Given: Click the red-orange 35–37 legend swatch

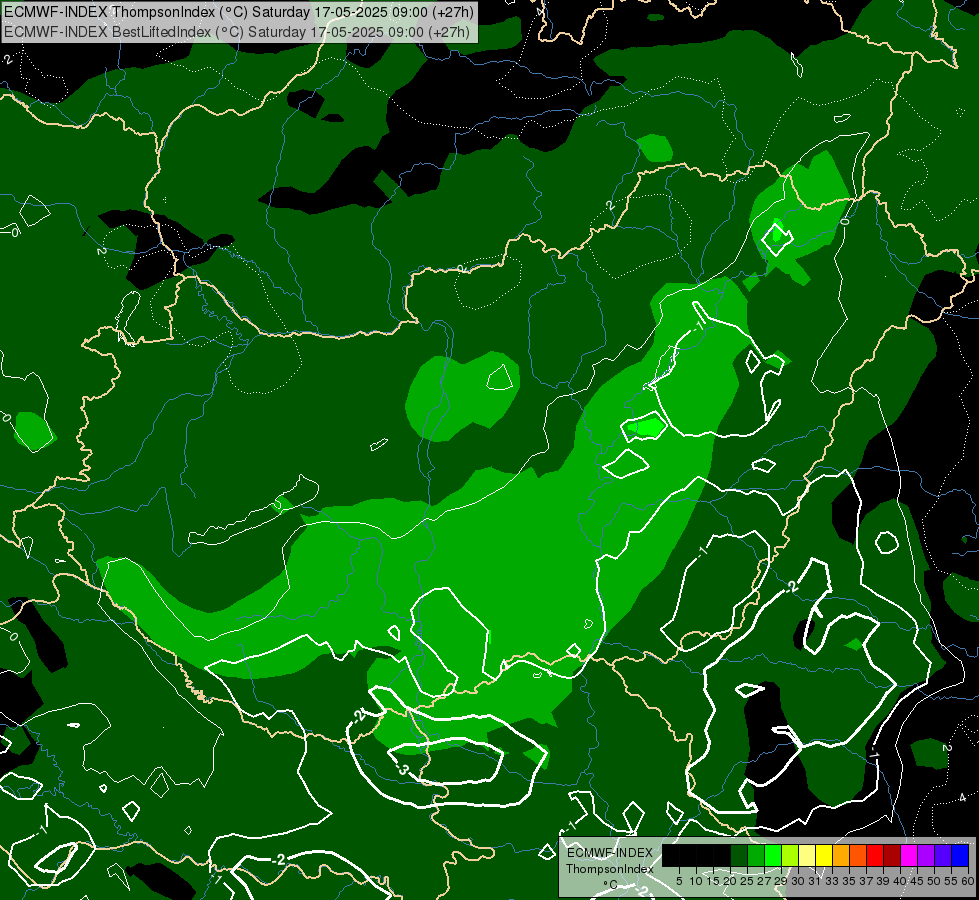Looking at the screenshot, I should [858, 855].
